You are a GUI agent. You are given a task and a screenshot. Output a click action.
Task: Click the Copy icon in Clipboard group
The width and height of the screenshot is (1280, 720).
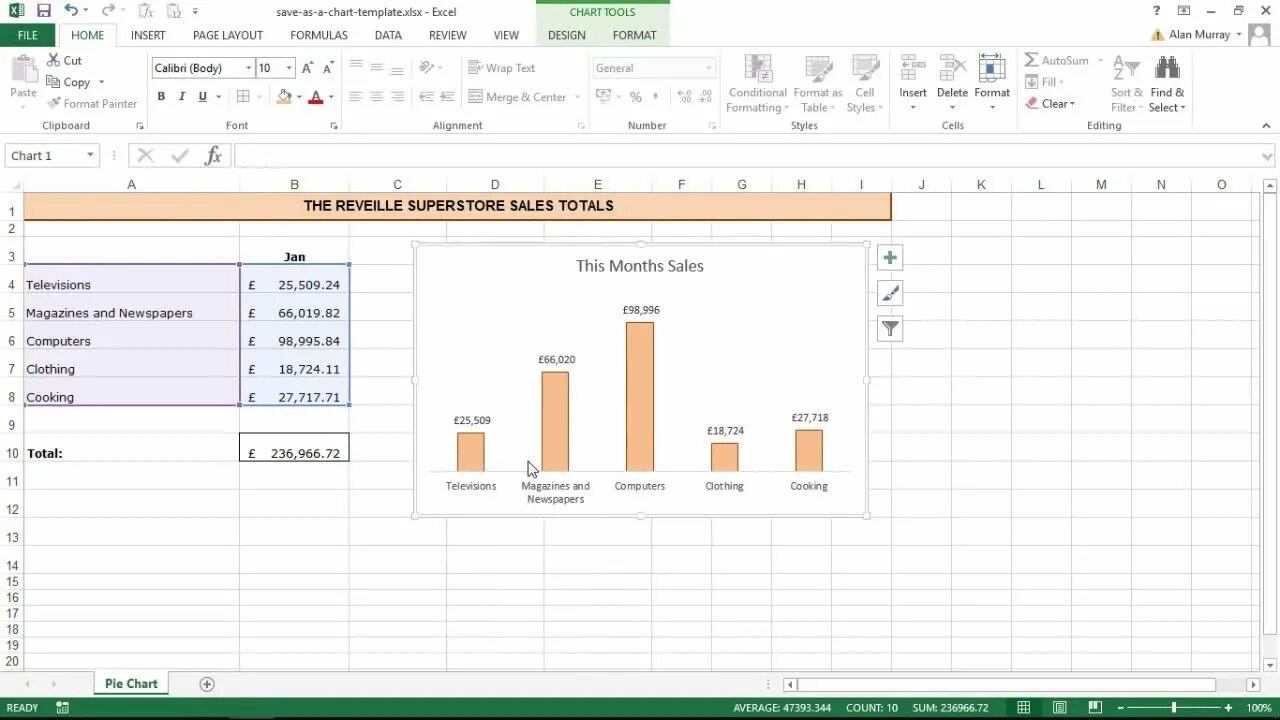52,82
